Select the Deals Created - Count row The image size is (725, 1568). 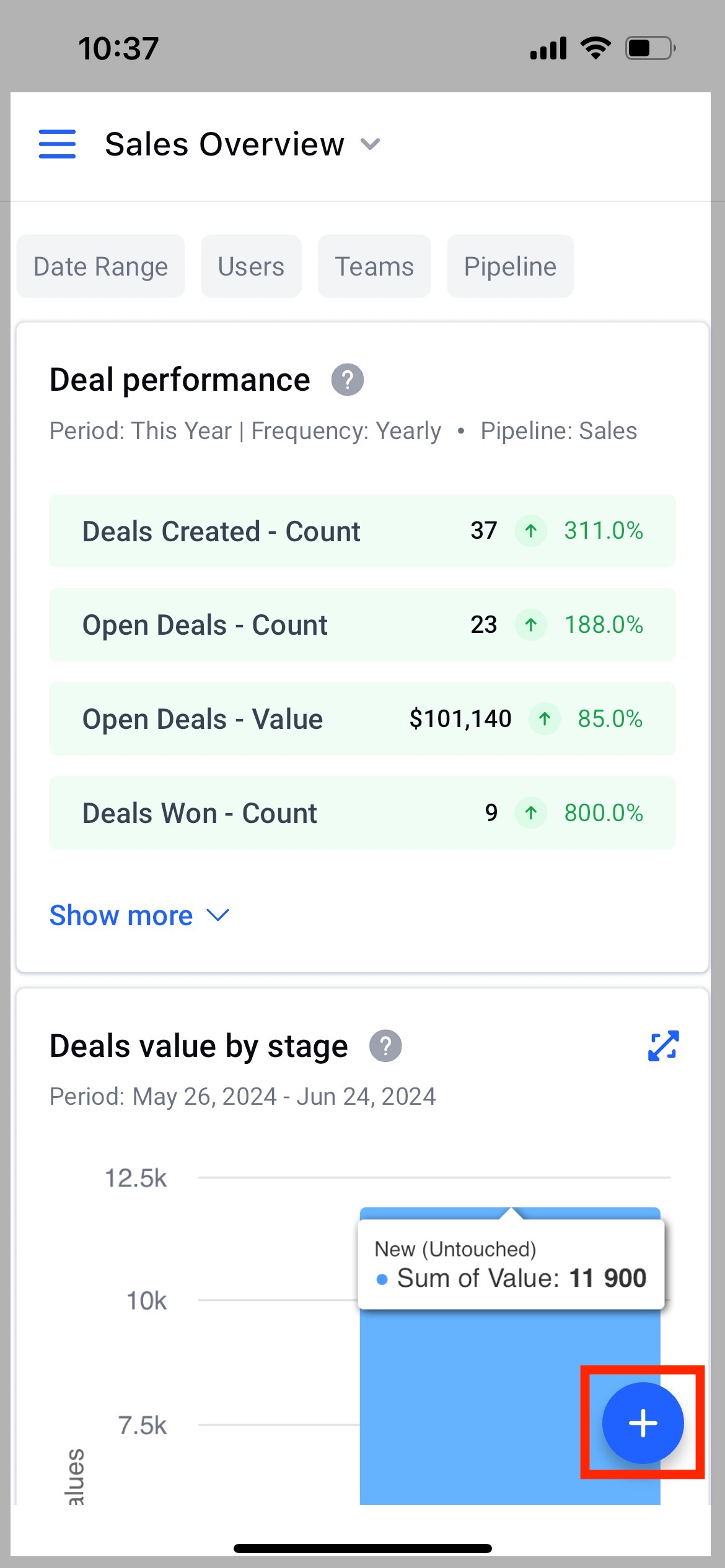point(362,531)
